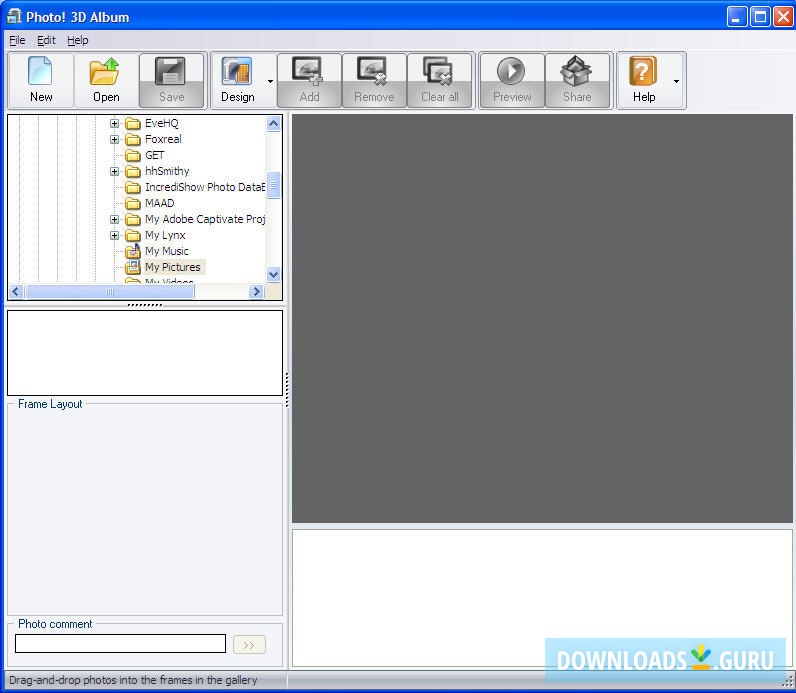
Task: Open Help from the toolbar
Action: (644, 80)
